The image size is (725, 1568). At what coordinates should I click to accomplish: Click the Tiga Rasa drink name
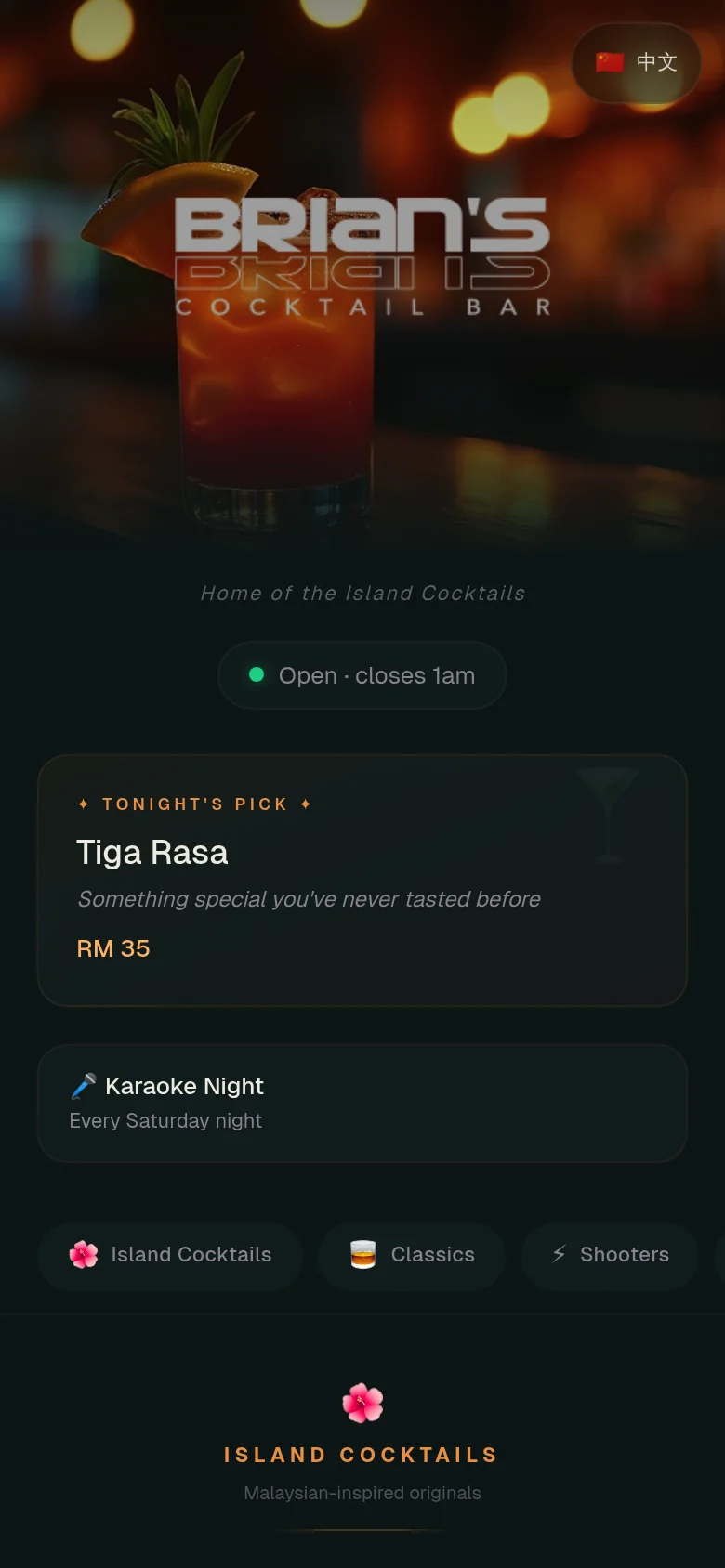pyautogui.click(x=152, y=852)
